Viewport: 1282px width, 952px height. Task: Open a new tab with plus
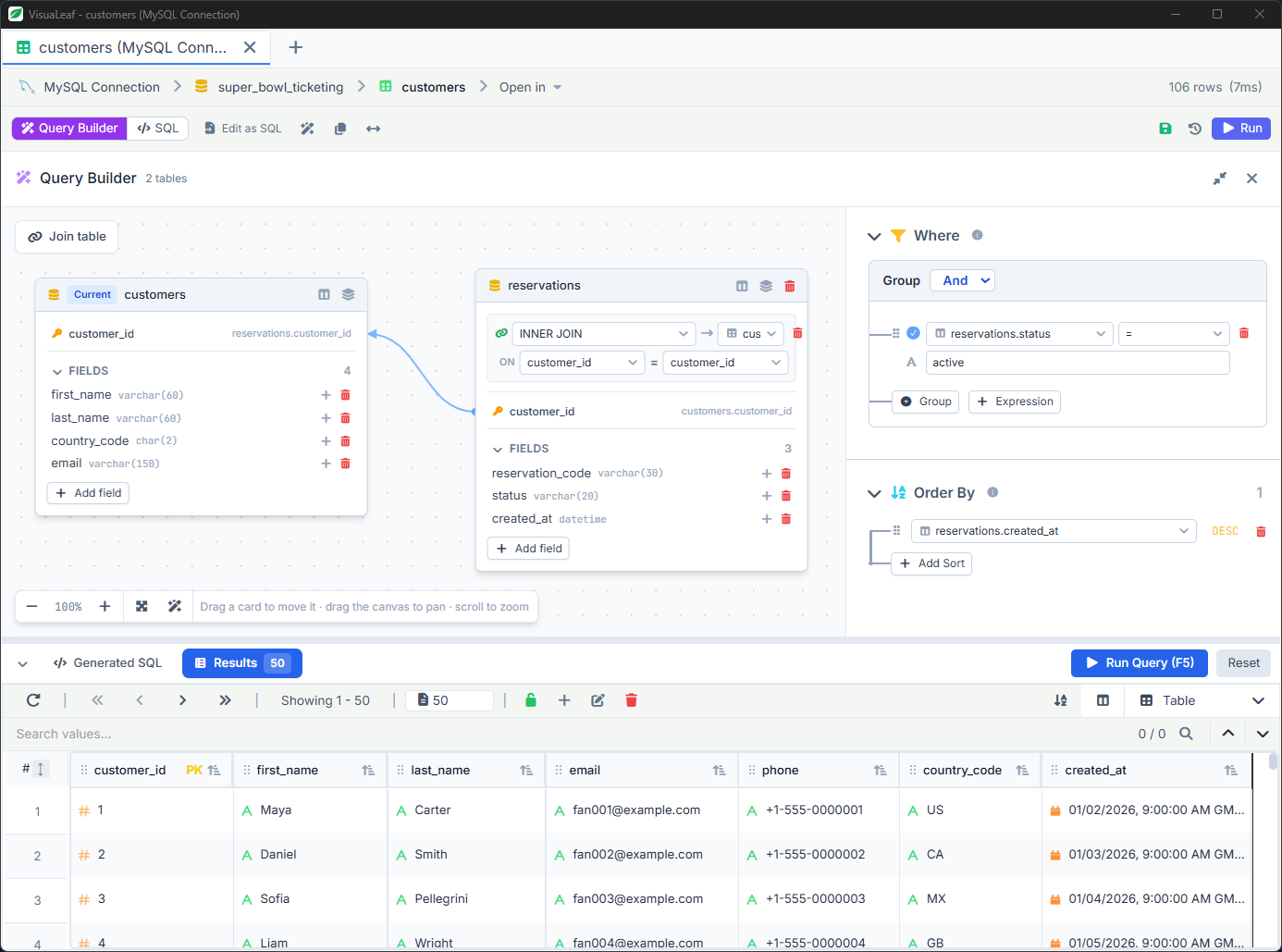(296, 47)
